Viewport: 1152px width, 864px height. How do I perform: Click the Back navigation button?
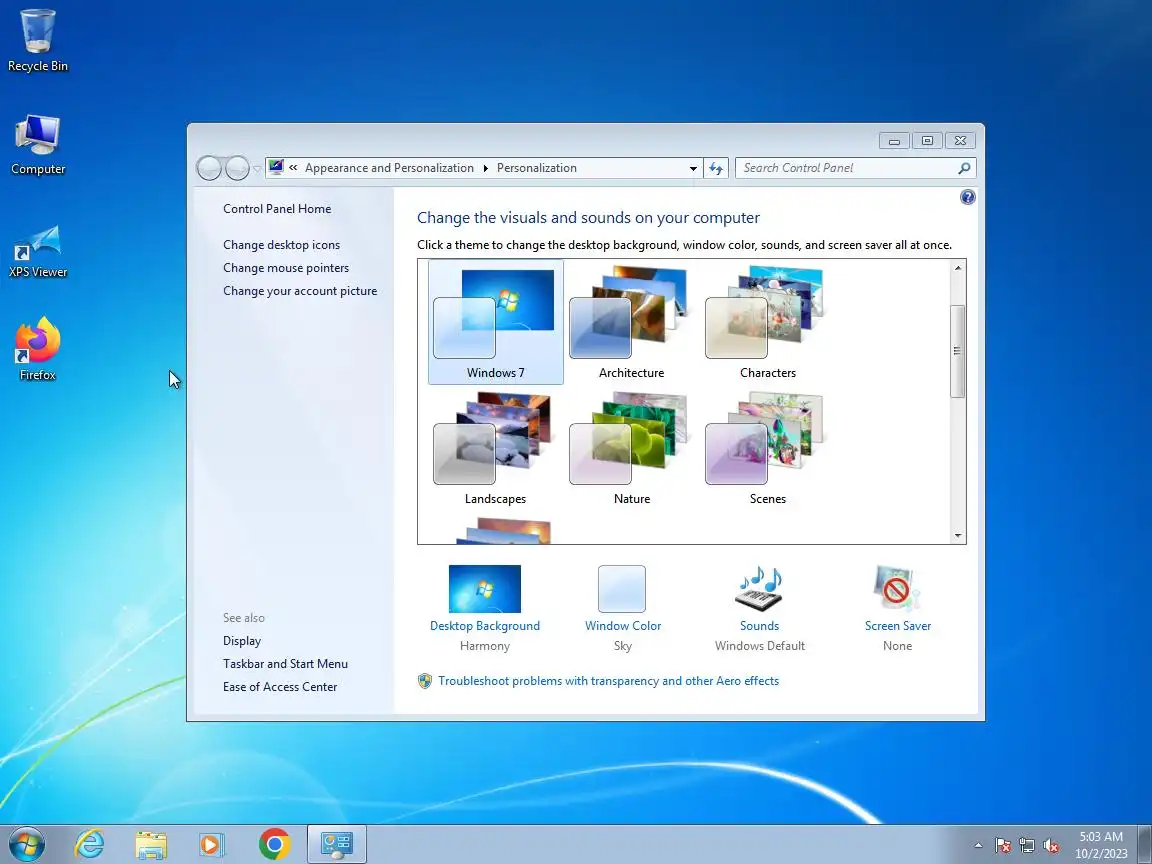209,168
